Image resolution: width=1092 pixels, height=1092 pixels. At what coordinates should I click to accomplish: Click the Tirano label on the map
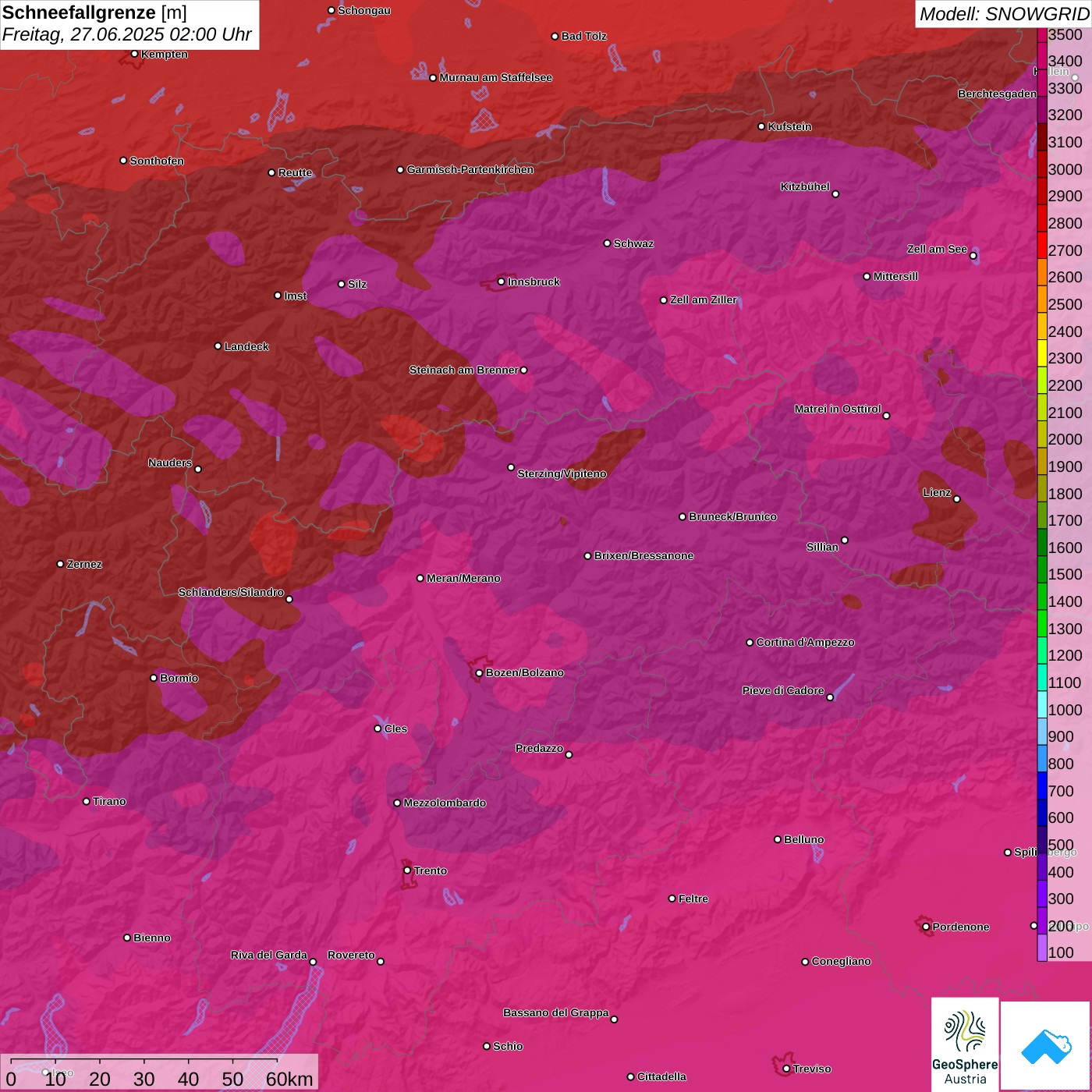[x=109, y=801]
